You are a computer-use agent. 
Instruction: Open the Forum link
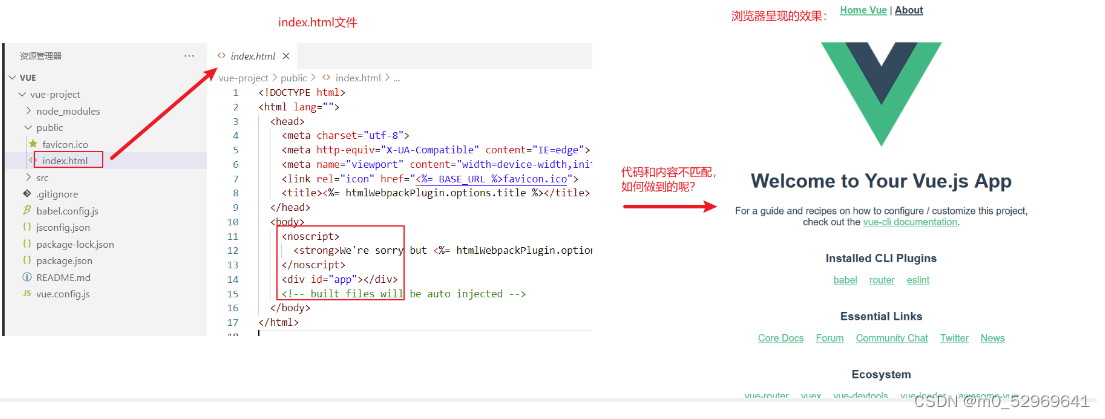tap(829, 338)
